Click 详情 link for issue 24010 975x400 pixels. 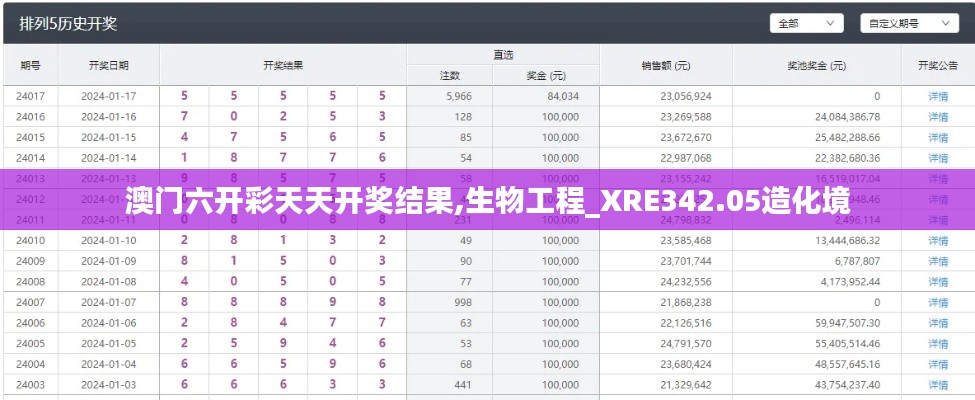[937, 241]
